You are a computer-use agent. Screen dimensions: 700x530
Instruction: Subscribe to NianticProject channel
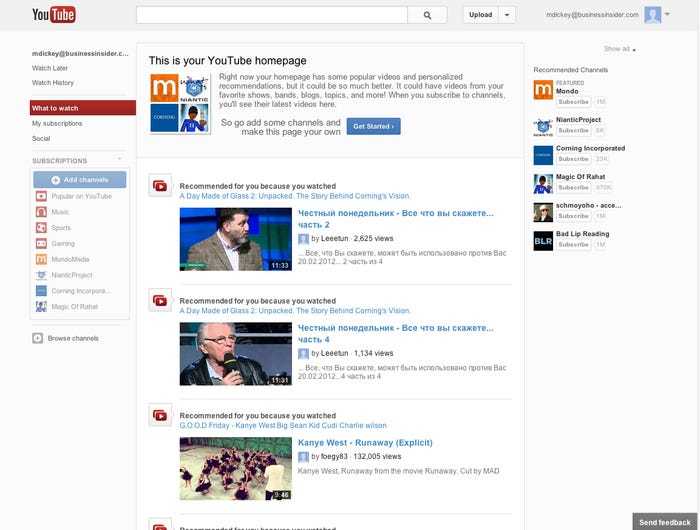coord(574,130)
